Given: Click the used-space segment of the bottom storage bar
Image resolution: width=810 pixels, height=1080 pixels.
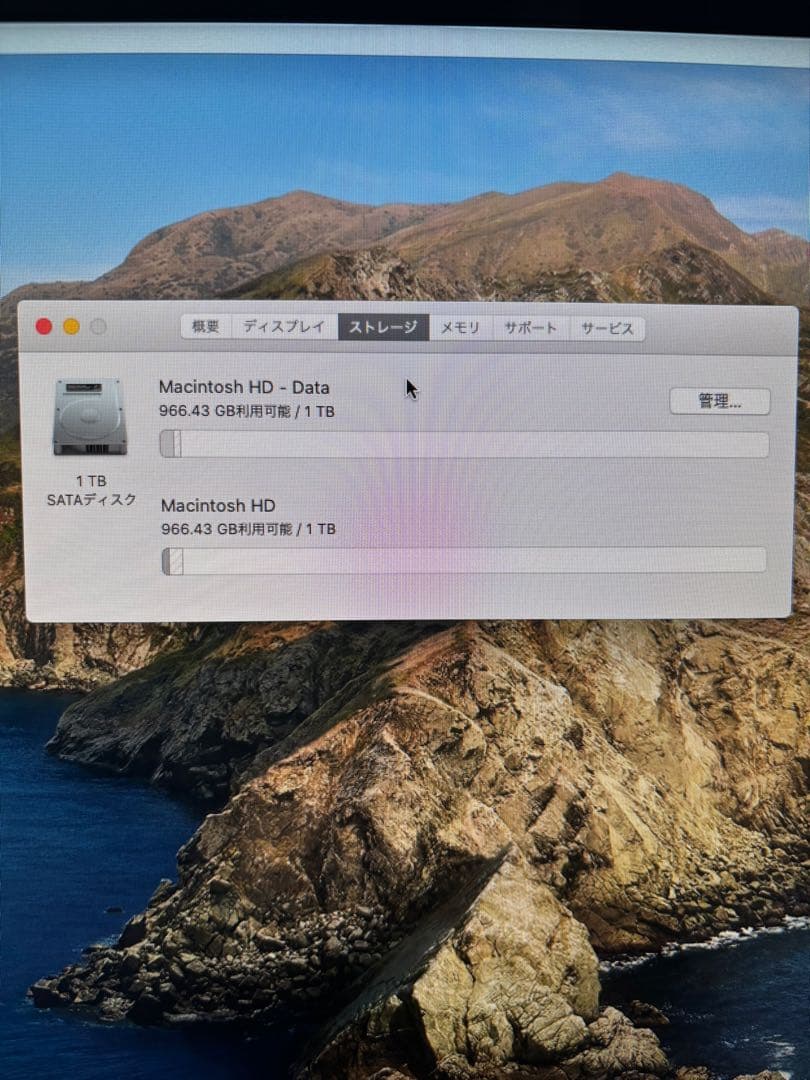Looking at the screenshot, I should 172,562.
